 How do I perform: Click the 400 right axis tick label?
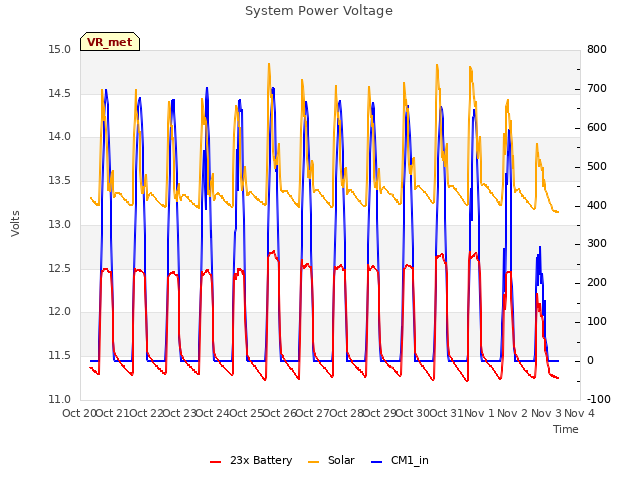pos(597,205)
